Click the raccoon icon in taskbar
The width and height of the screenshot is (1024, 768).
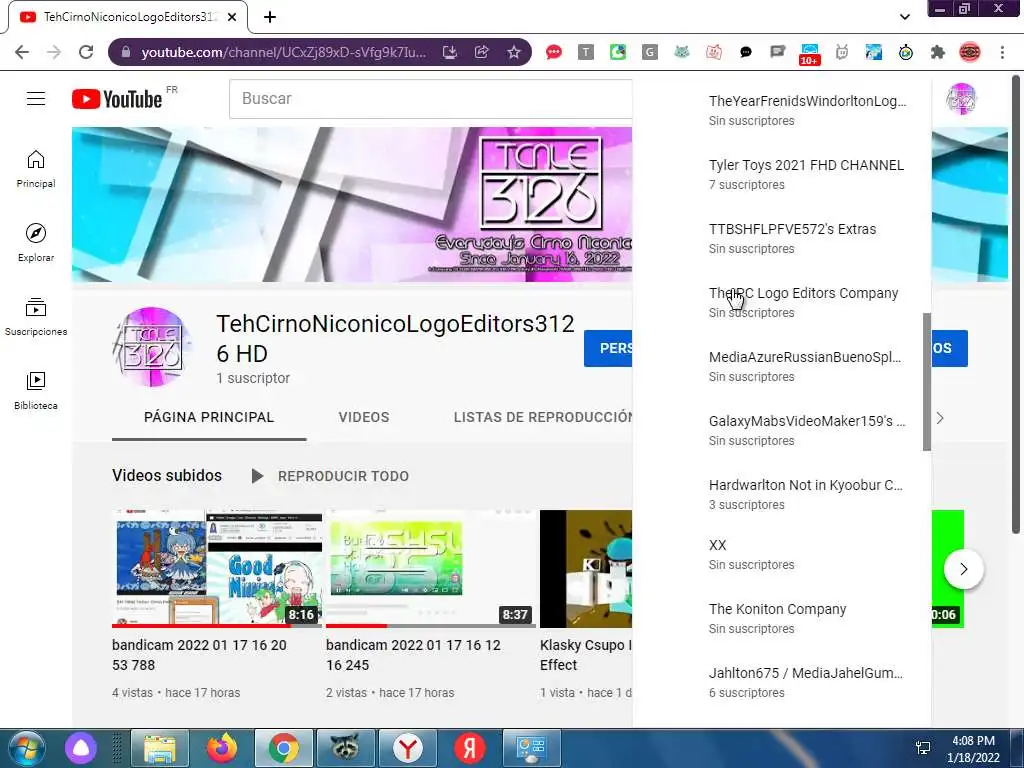345,748
